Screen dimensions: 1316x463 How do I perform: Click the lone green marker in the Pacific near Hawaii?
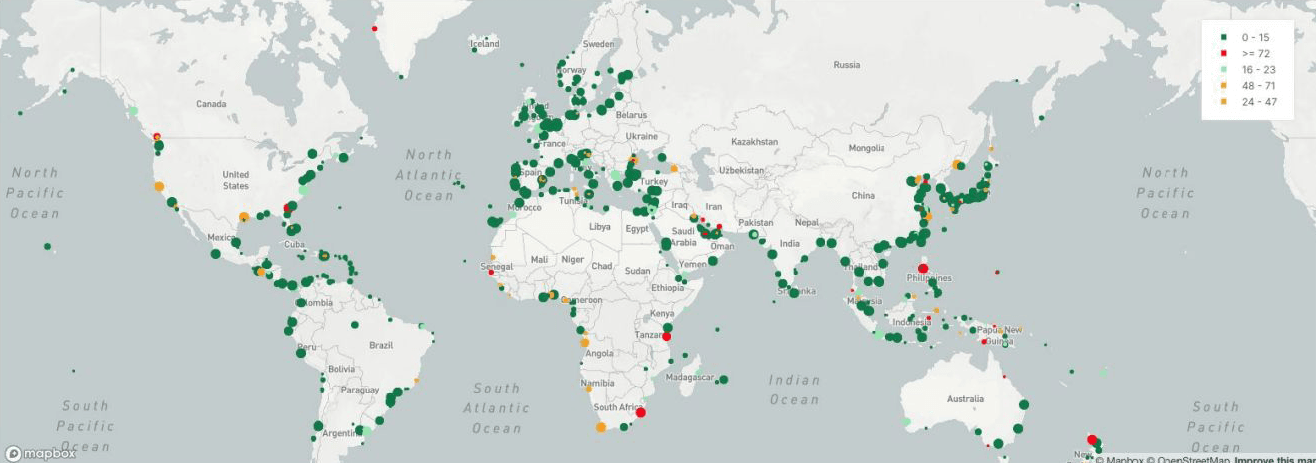click(x=47, y=246)
